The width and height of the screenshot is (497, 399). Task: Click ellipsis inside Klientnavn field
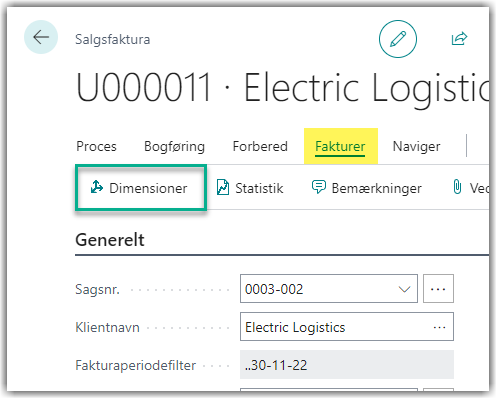(x=439, y=327)
